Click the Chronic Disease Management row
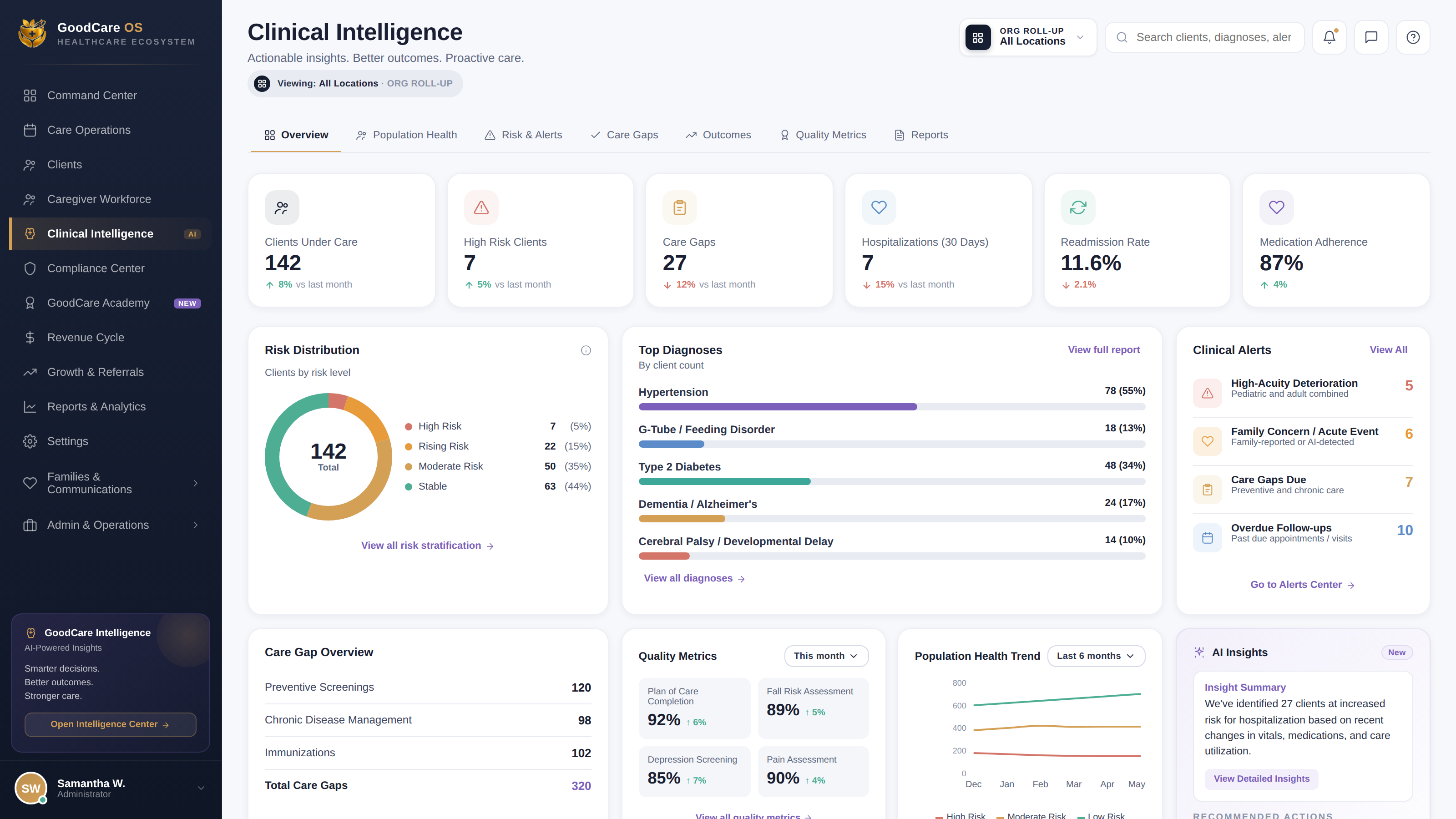This screenshot has height=819, width=1456. pos(428,720)
